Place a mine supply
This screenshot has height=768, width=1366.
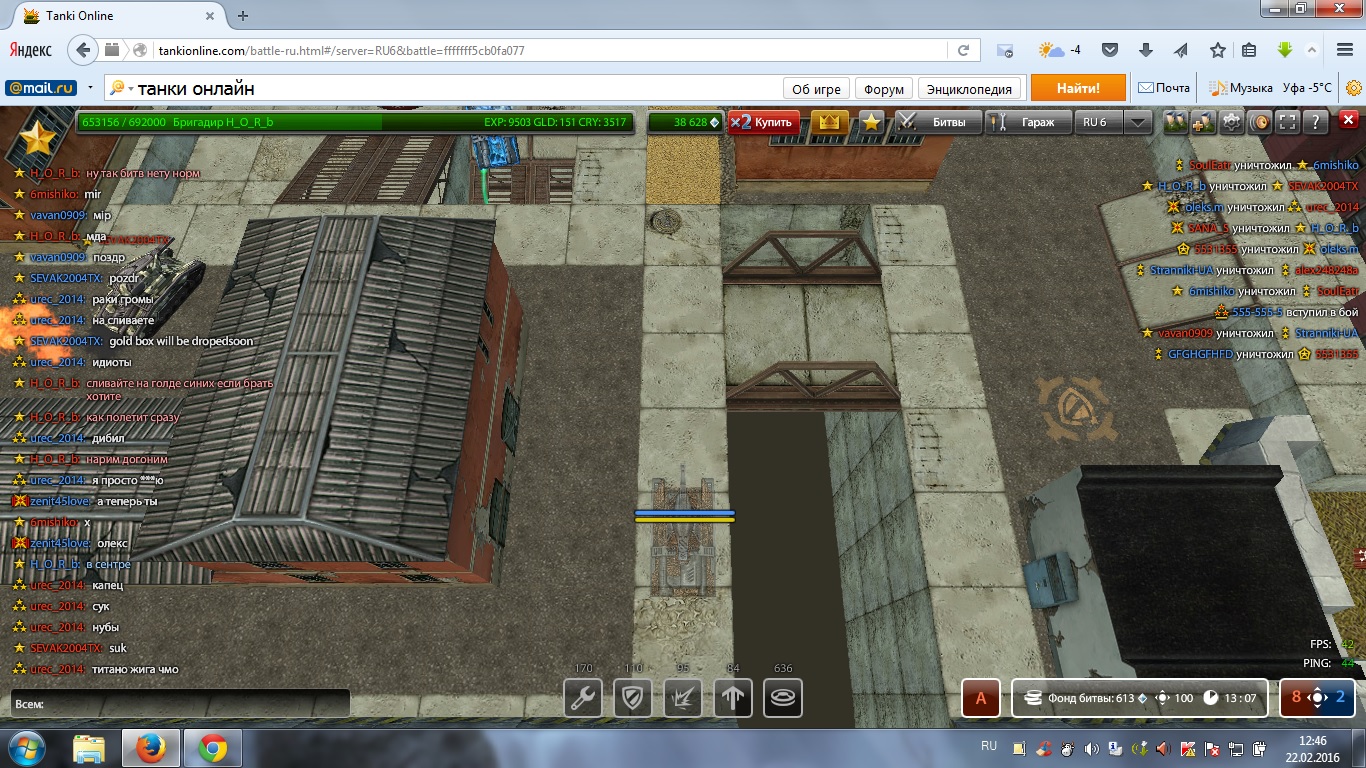pos(783,698)
